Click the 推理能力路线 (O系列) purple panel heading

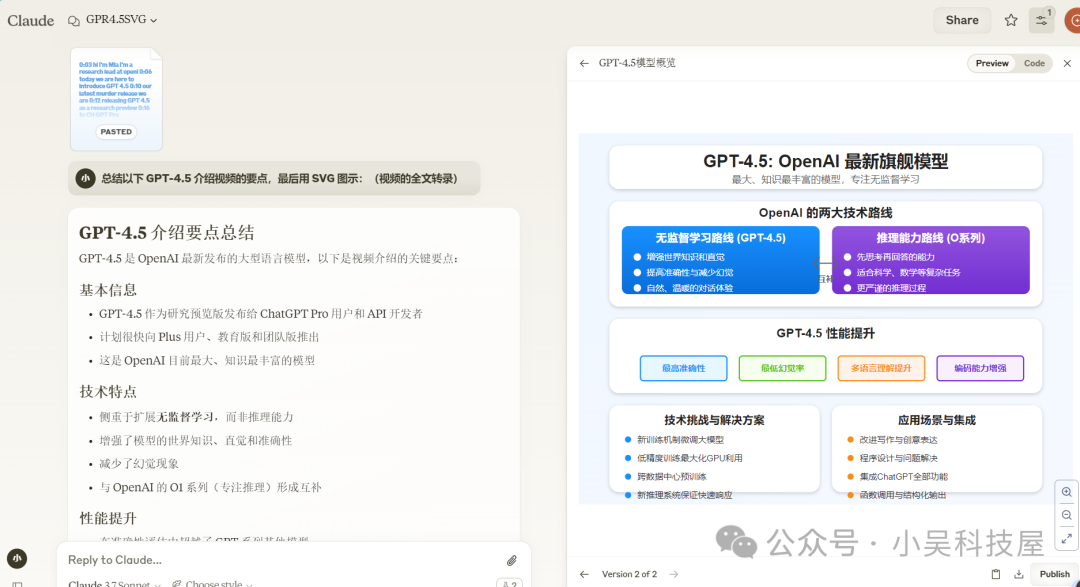coord(931,238)
